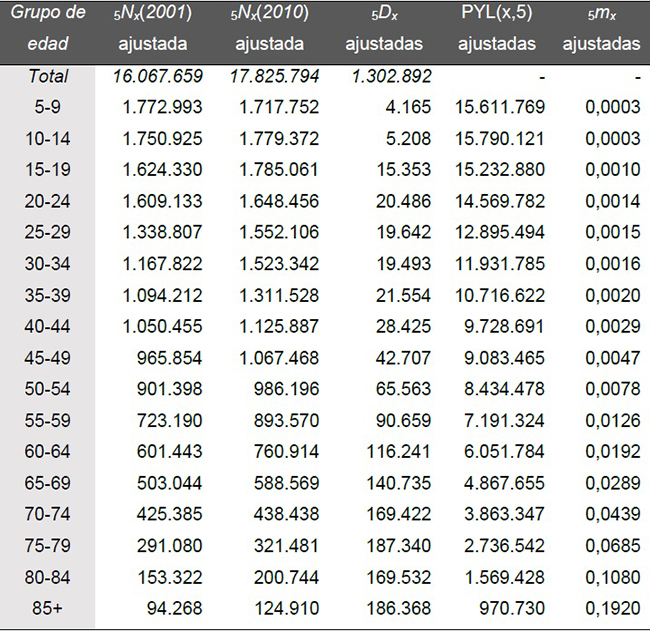This screenshot has width=650, height=631.
Task: Select the 20-24 age group label
Action: (47, 202)
